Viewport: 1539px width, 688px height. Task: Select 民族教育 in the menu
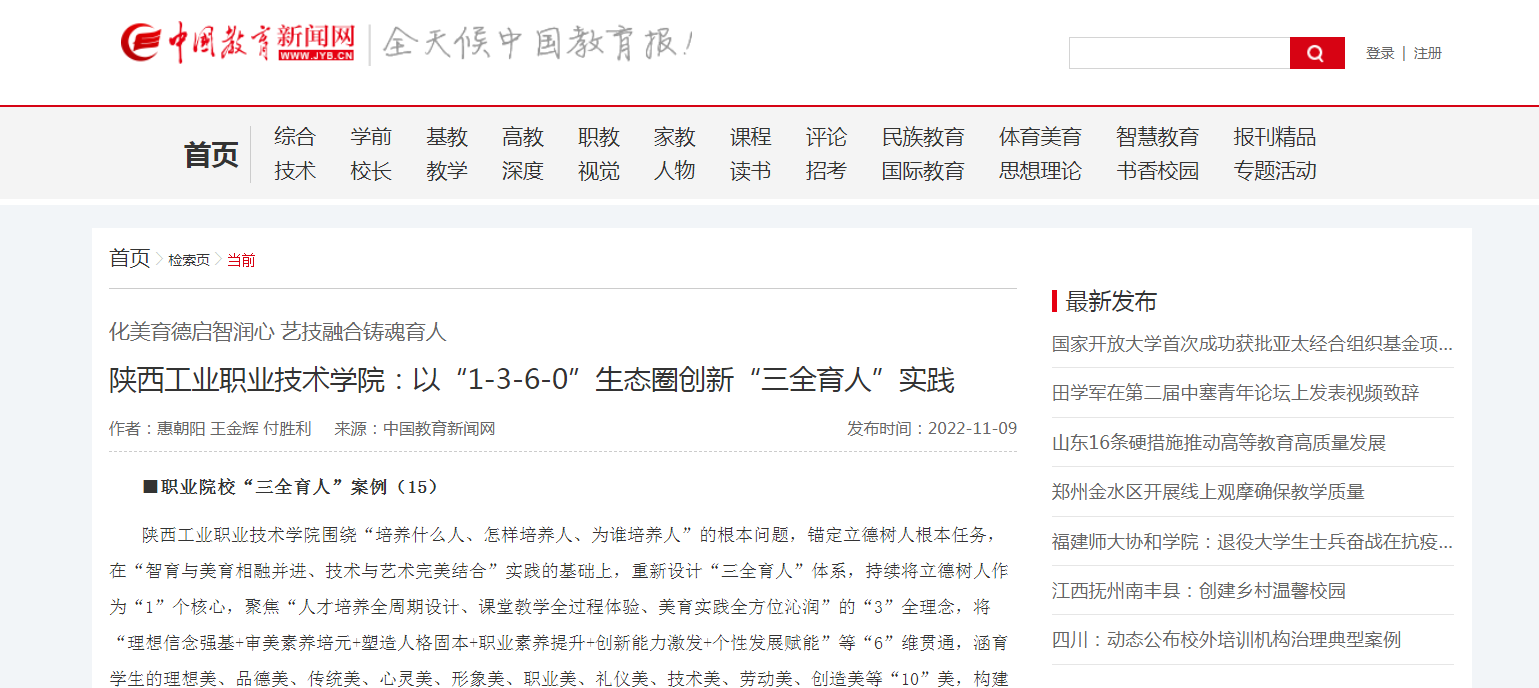(x=923, y=137)
